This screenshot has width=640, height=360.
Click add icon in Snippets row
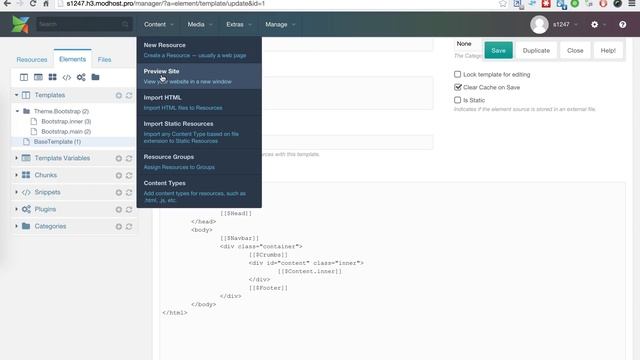119,192
